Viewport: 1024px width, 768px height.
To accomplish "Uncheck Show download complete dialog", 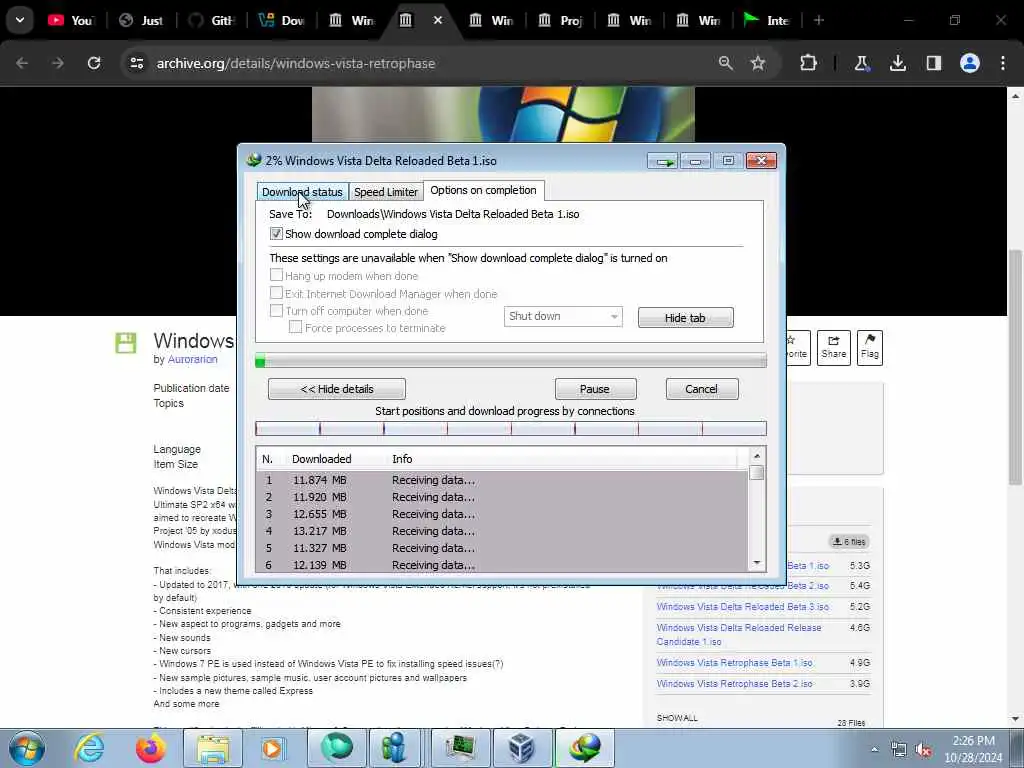I will 276,234.
